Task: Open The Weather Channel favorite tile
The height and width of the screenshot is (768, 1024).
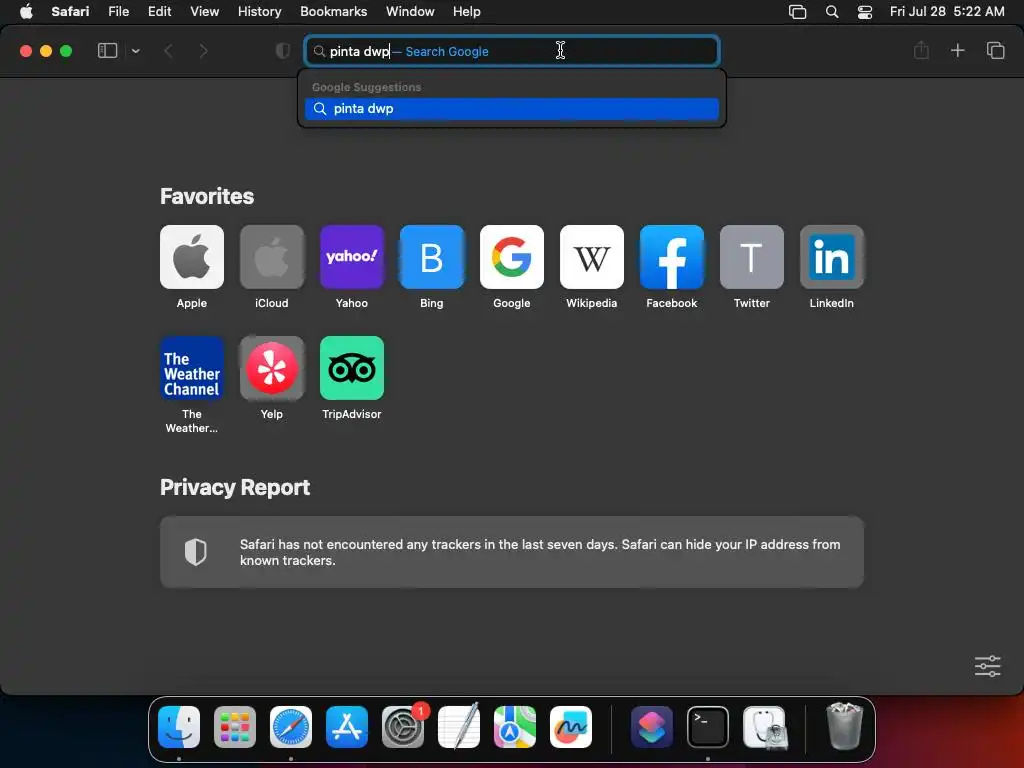Action: [x=191, y=368]
